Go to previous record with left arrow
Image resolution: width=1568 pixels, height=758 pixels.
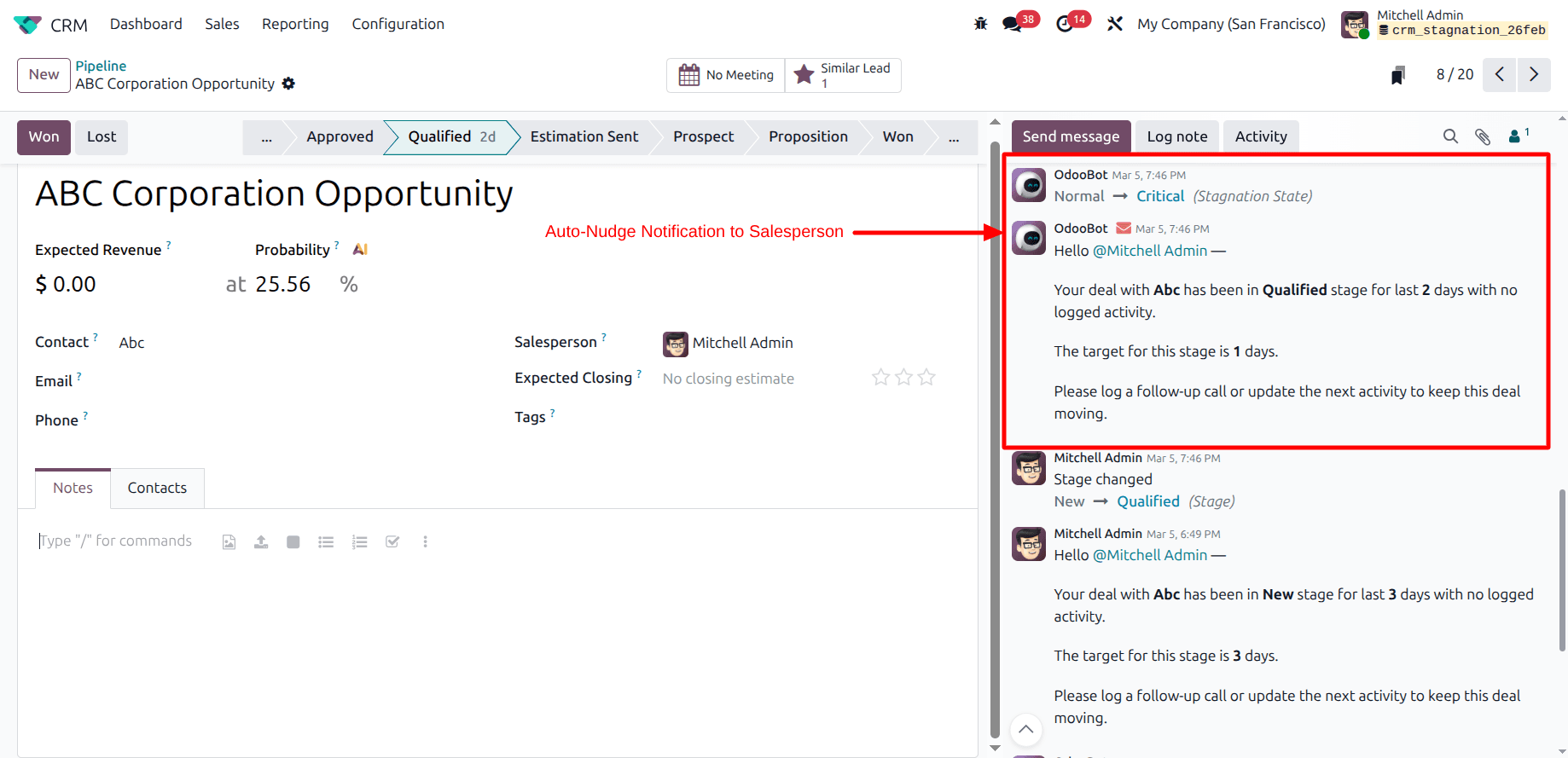[1499, 75]
